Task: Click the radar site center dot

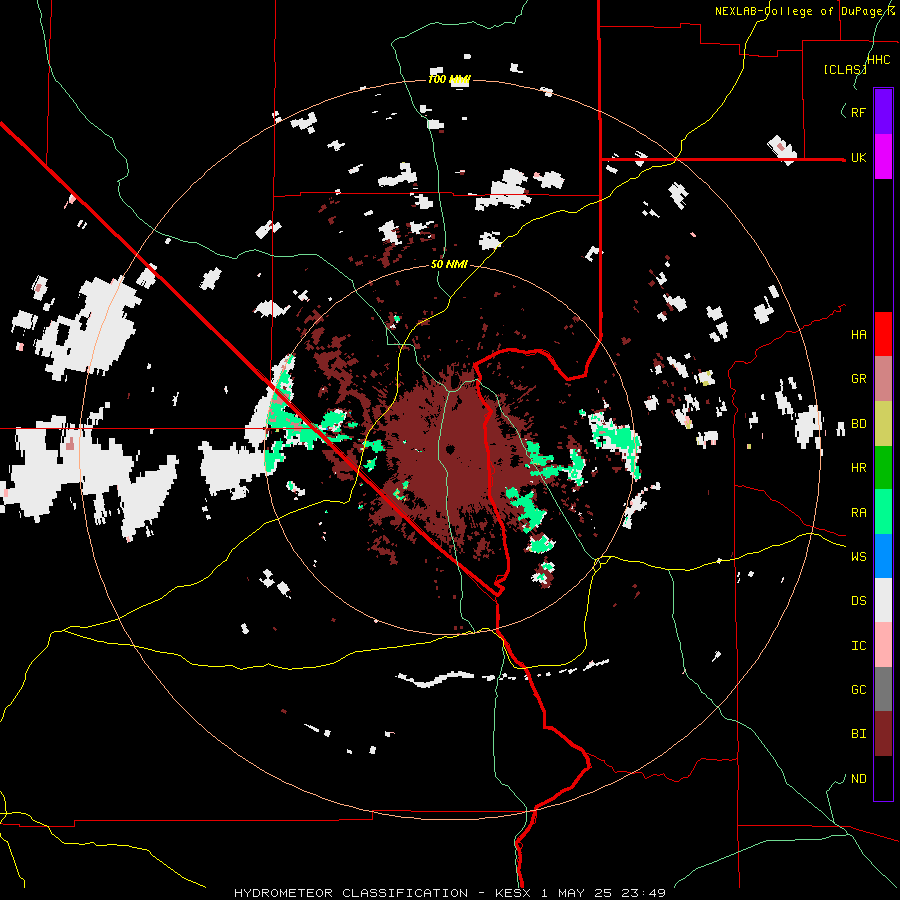Action: click(x=451, y=449)
